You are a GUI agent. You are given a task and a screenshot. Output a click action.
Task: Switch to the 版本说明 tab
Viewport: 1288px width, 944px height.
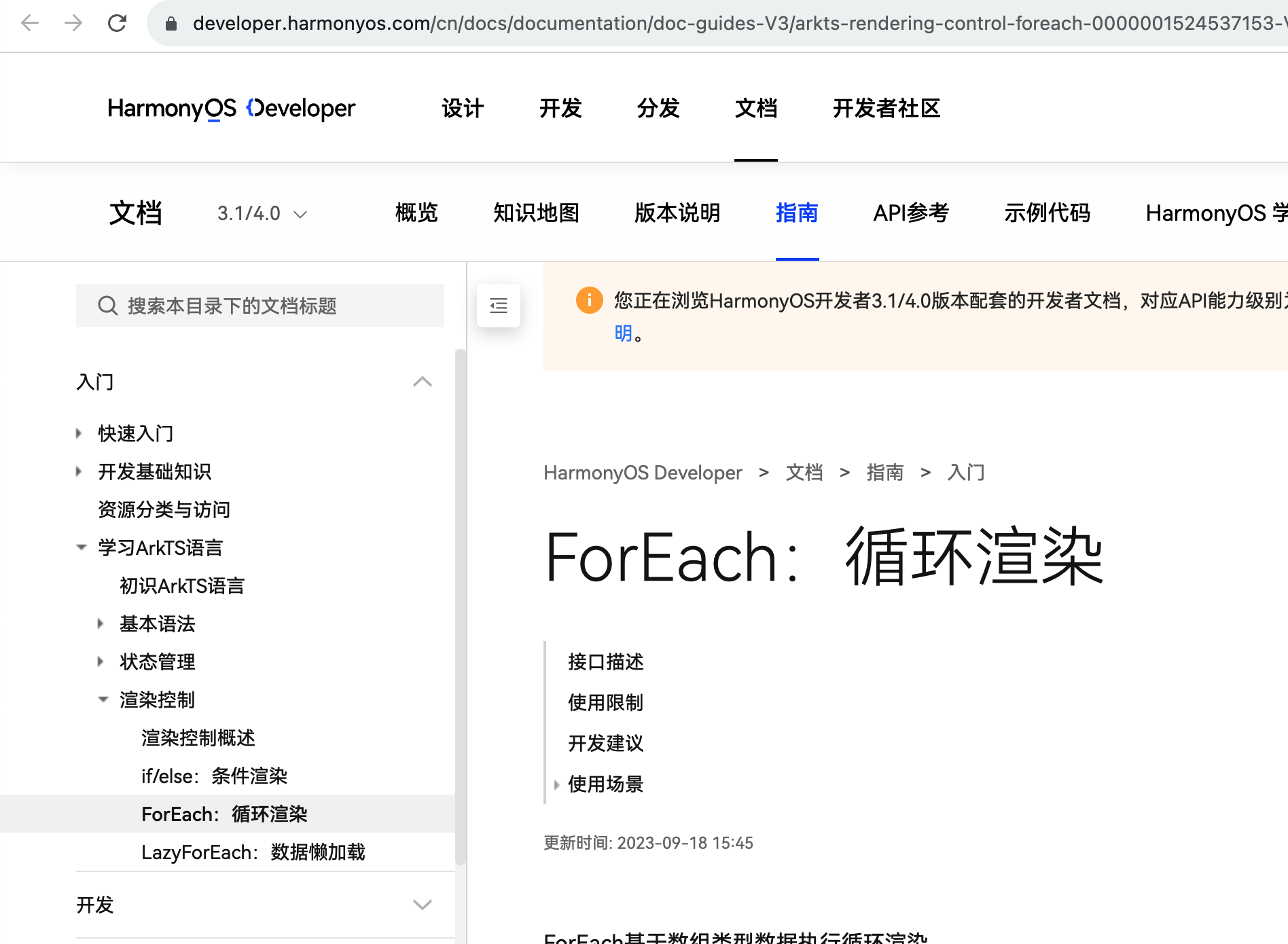point(677,213)
